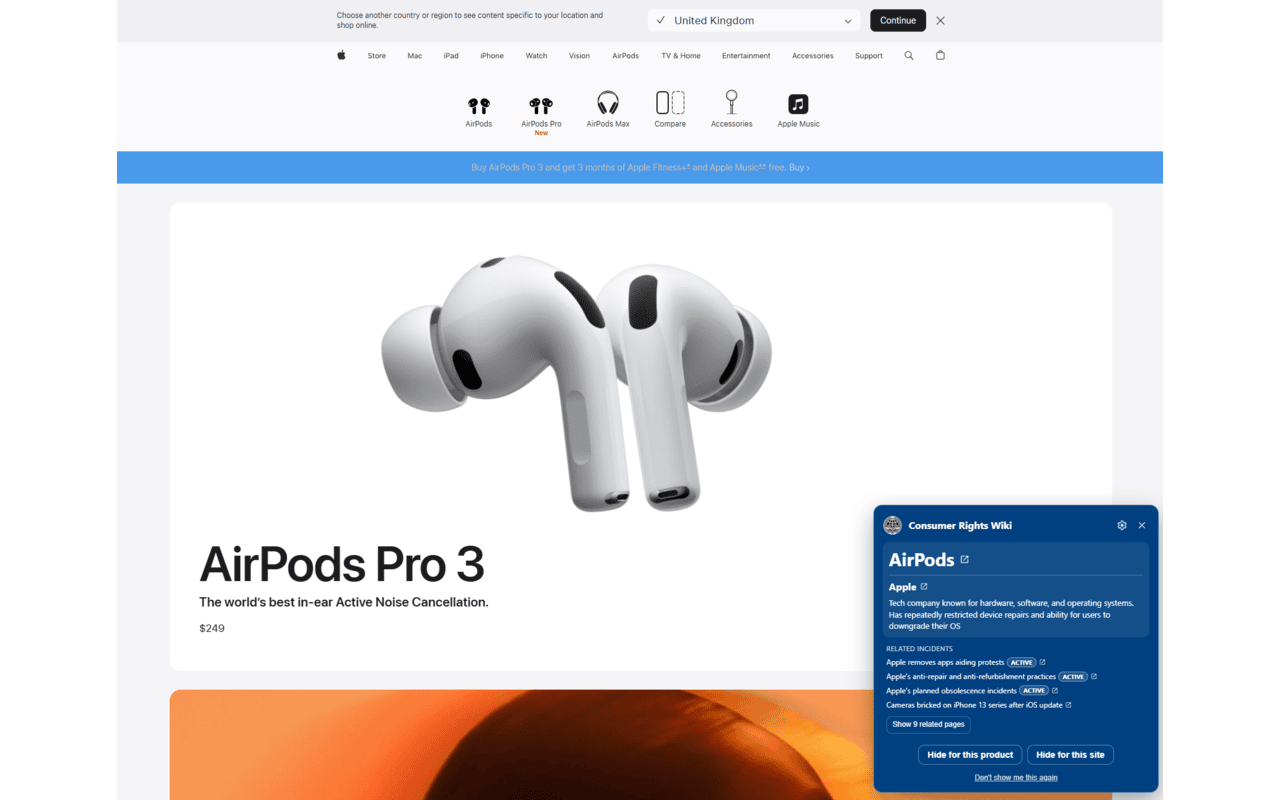This screenshot has height=800, width=1280.
Task: Click the Apple logo in navigation bar
Action: point(341,56)
